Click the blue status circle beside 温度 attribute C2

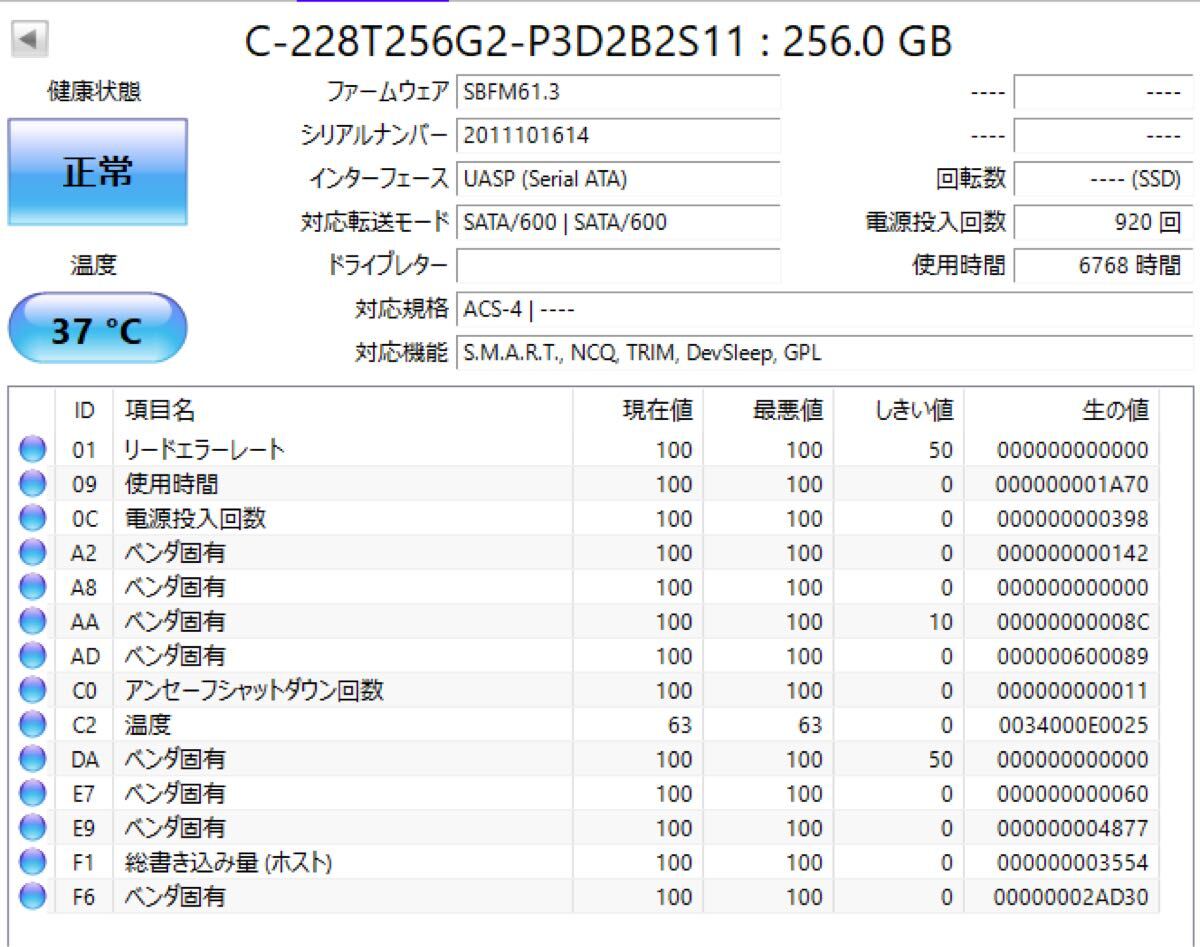[31, 724]
